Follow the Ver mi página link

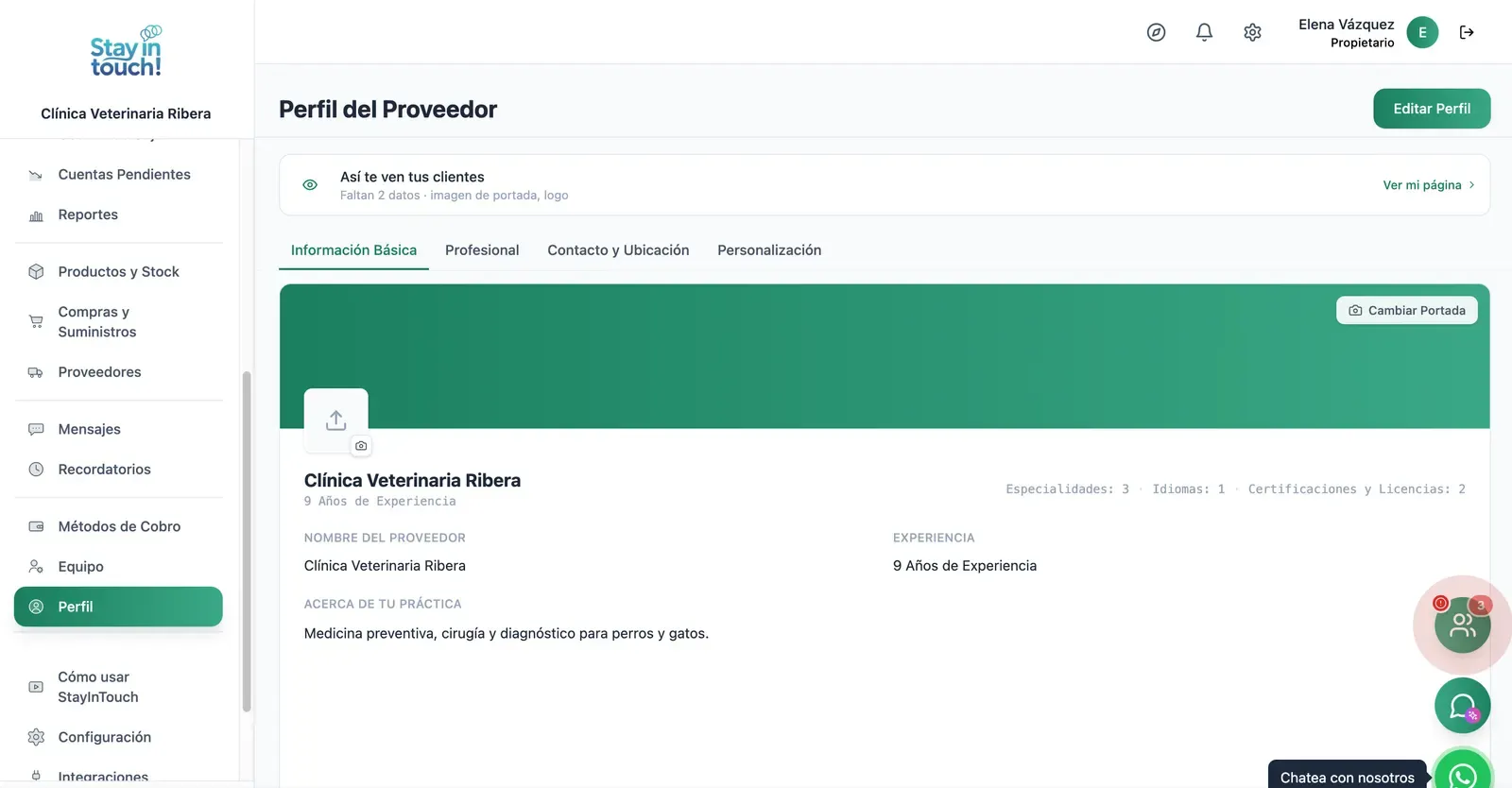pos(1429,185)
